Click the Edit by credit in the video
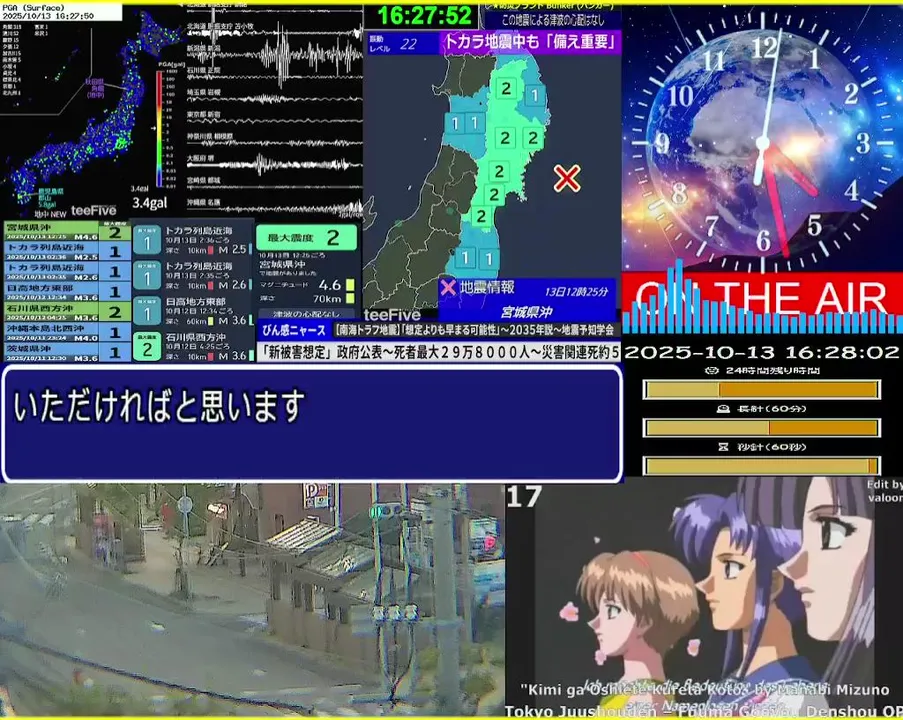Image resolution: width=903 pixels, height=720 pixels. (x=885, y=491)
